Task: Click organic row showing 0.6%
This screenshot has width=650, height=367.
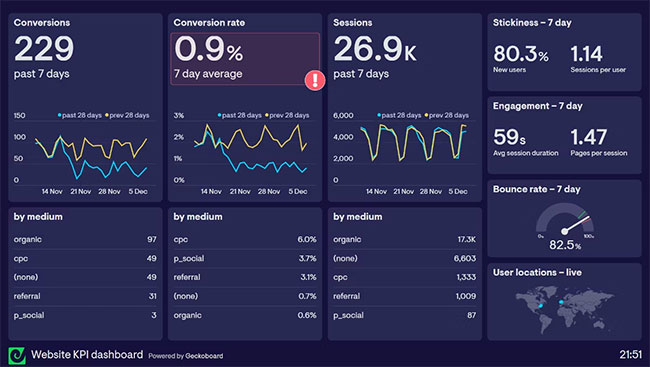Action: point(245,315)
